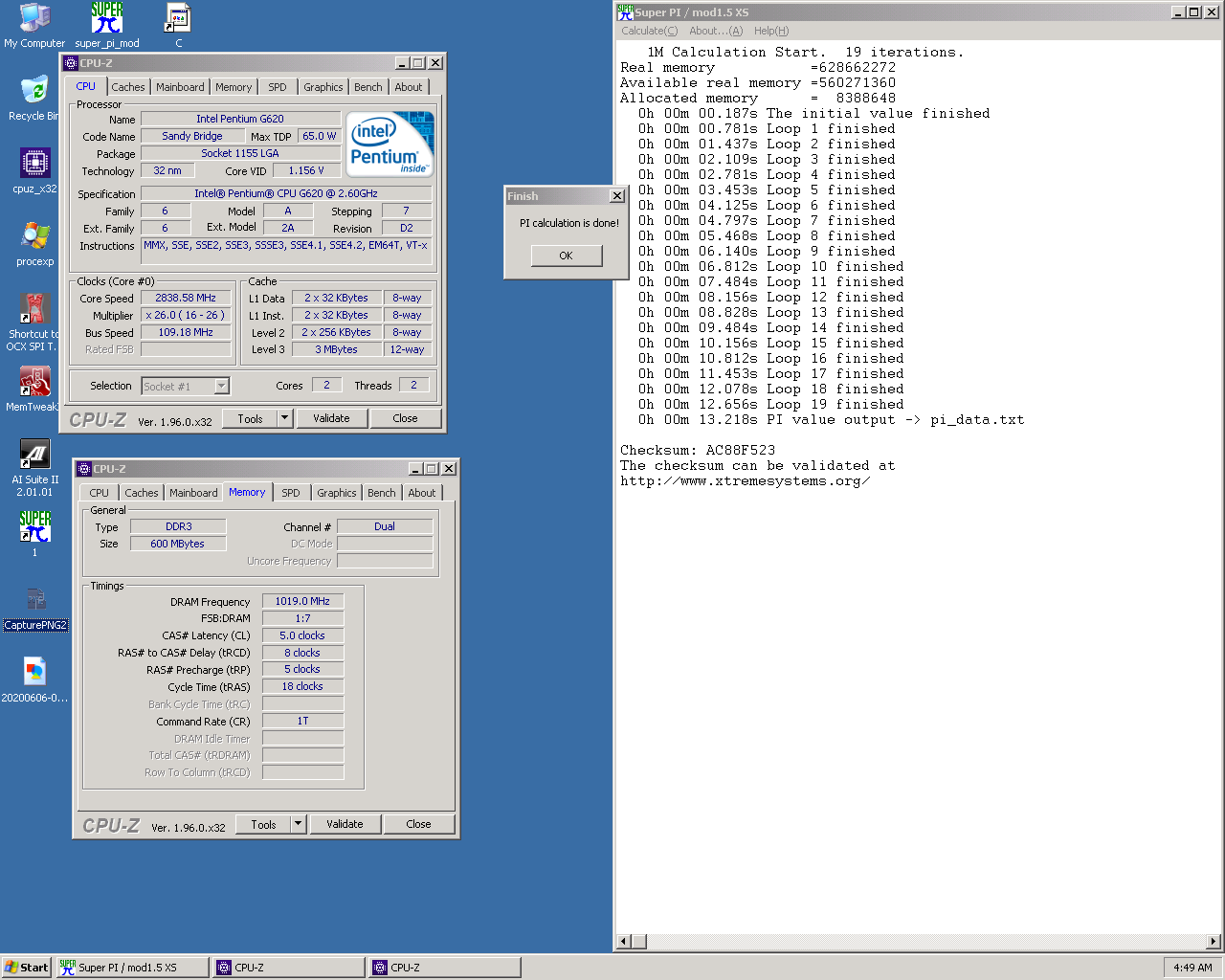Click the DRAM Frequency value 1019.0 MHz
This screenshot has height=980, width=1225.
(302, 601)
